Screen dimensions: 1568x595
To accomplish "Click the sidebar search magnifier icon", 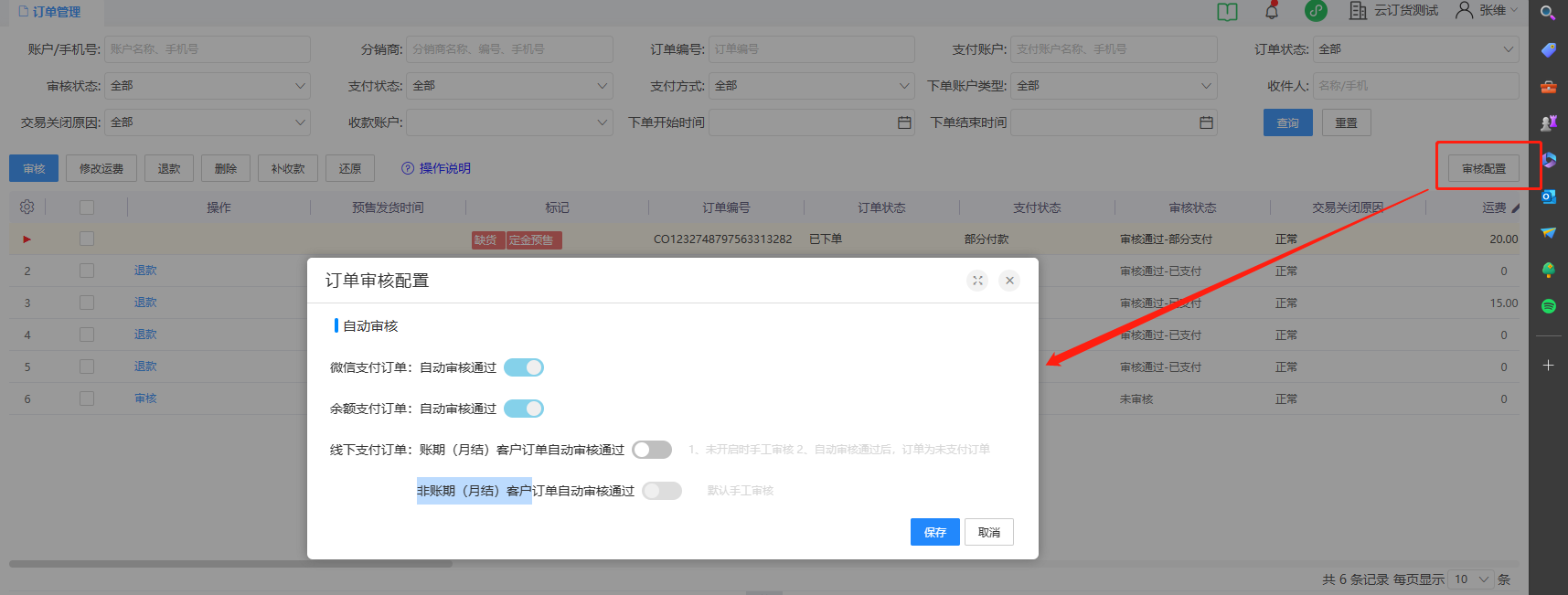I will tap(1548, 13).
